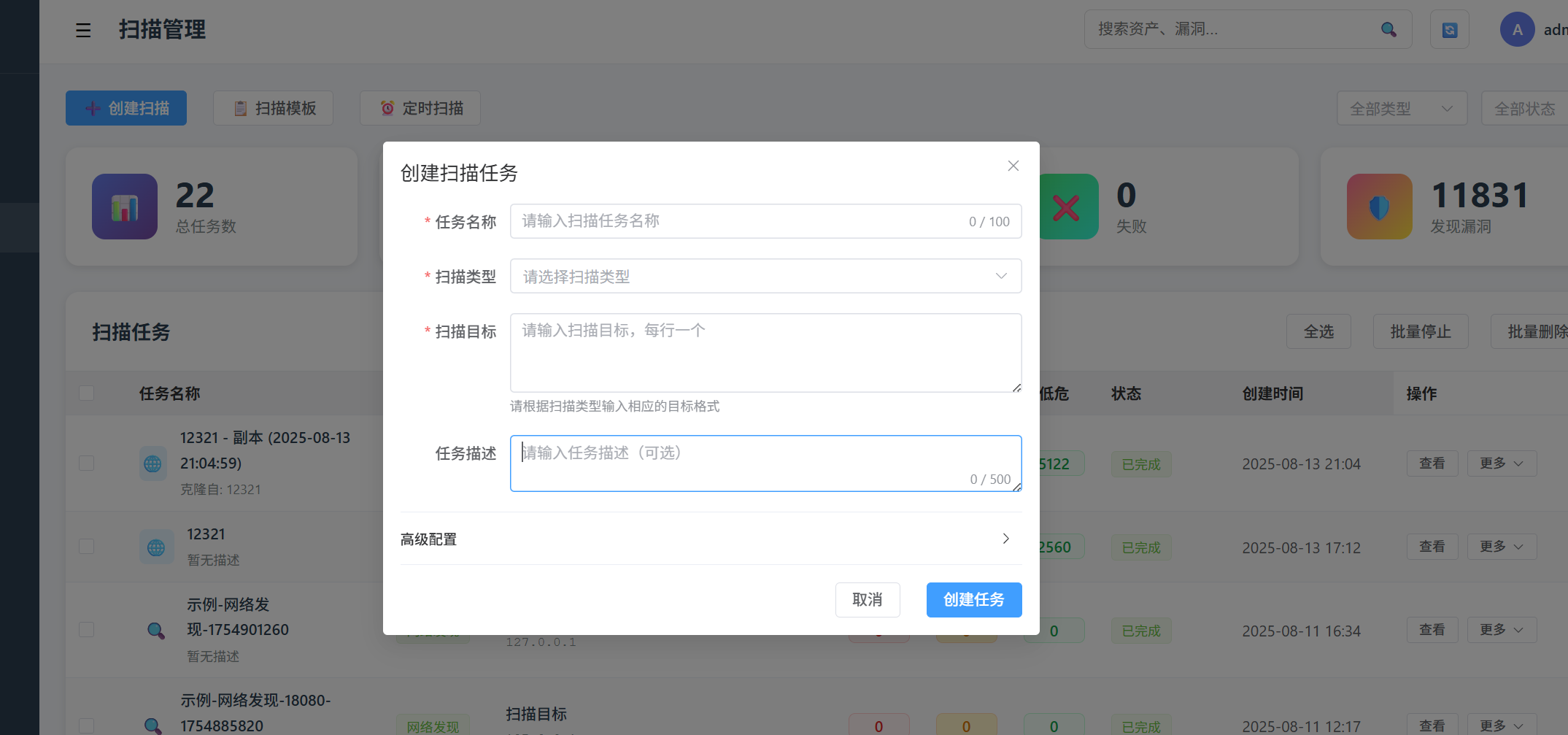Click the failed tasks red X icon

pyautogui.click(x=1066, y=207)
